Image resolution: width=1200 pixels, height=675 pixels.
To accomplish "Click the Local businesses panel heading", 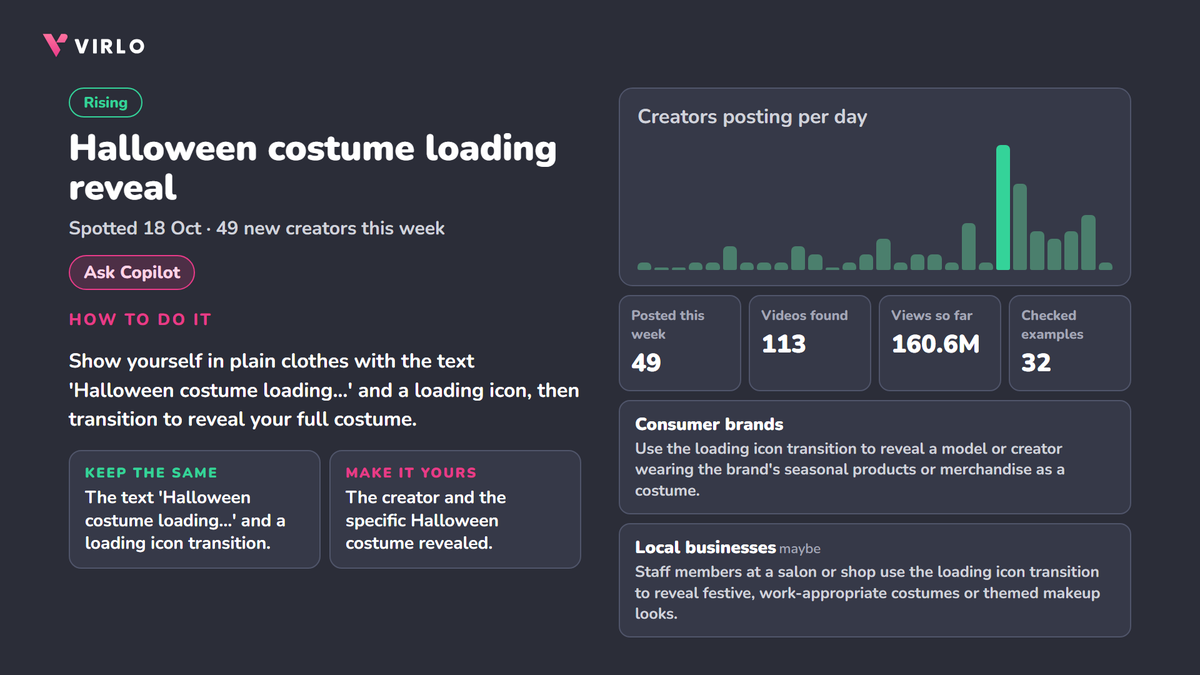I will (705, 547).
